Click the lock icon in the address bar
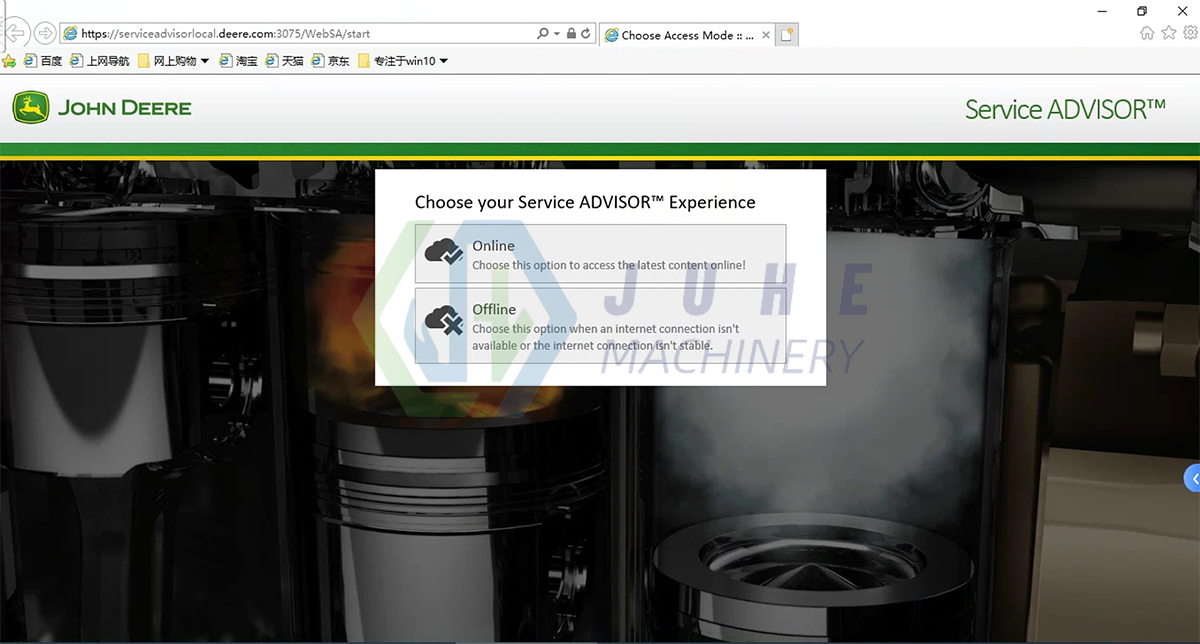Screen dimensions: 1200x644 [x=572, y=33]
